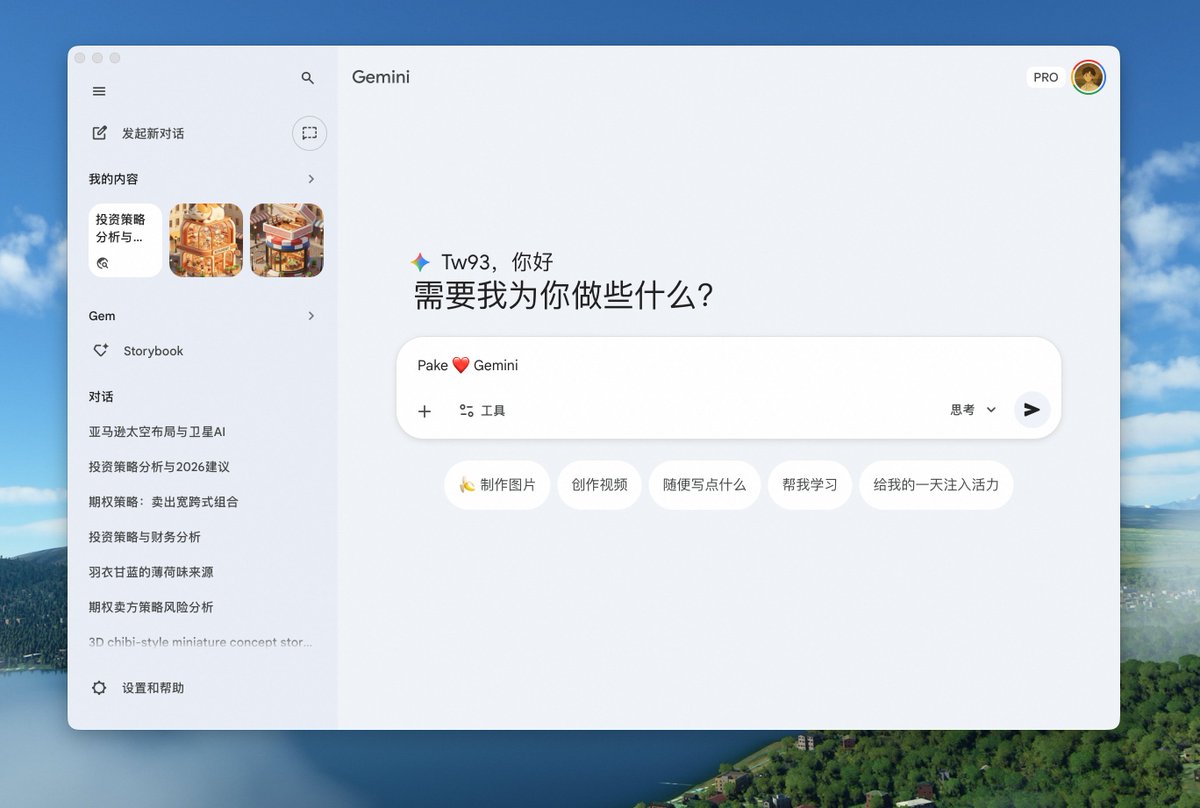Open the 思考 model mode dropdown
Viewport: 1200px width, 808px height.
(x=970, y=409)
